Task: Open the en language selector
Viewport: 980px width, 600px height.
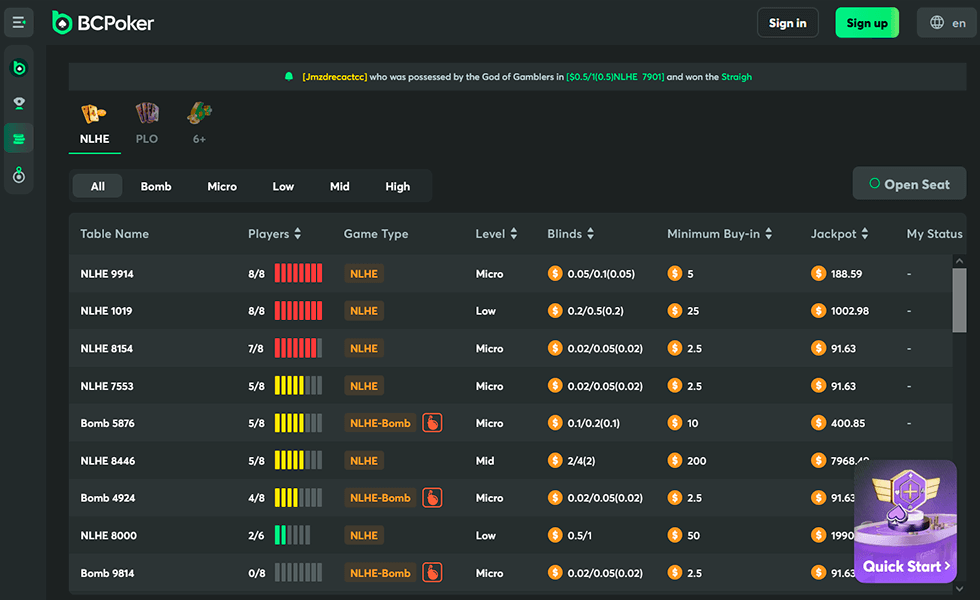Action: tap(947, 22)
